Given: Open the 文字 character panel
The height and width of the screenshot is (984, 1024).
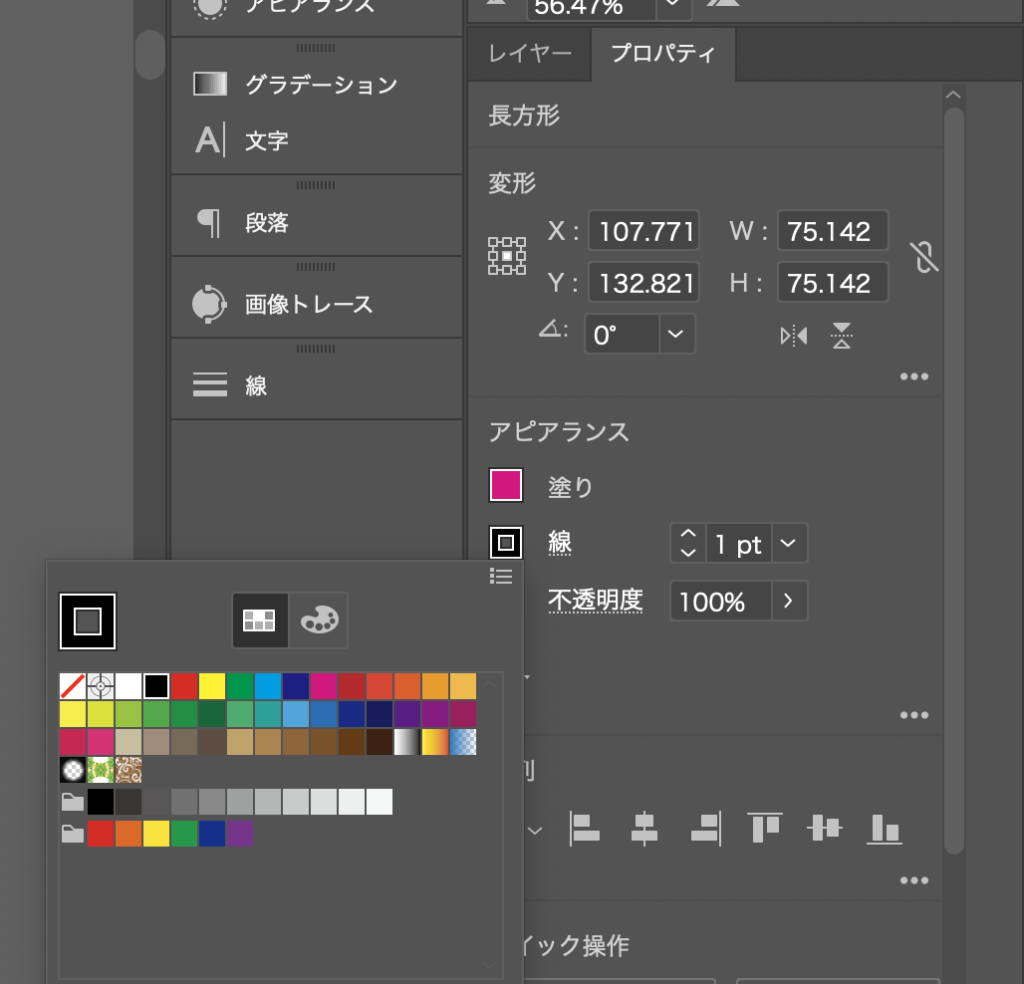Looking at the screenshot, I should (266, 141).
